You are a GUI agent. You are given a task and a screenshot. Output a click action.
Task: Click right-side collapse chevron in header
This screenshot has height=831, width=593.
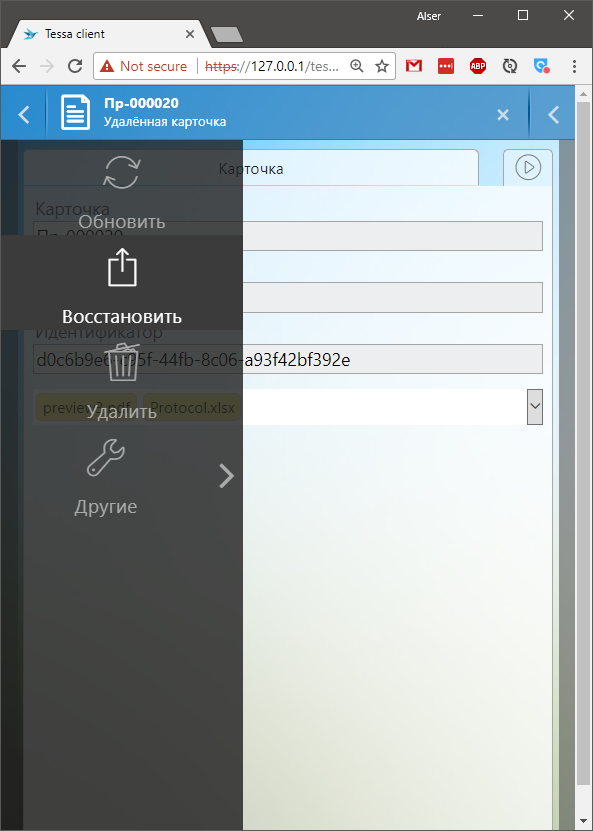pos(553,114)
